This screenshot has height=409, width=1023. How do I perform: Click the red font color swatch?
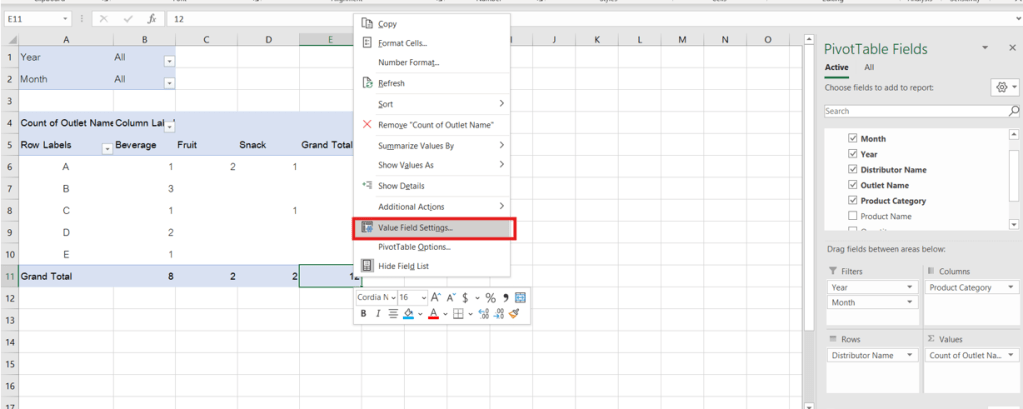(x=433, y=314)
